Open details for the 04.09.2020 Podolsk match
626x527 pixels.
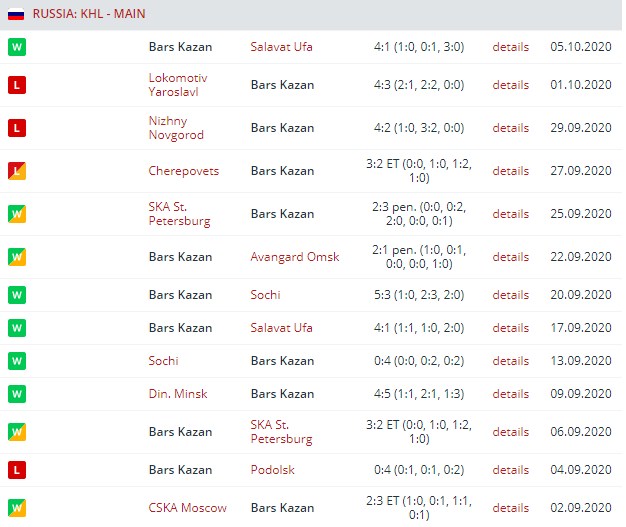[x=510, y=470]
